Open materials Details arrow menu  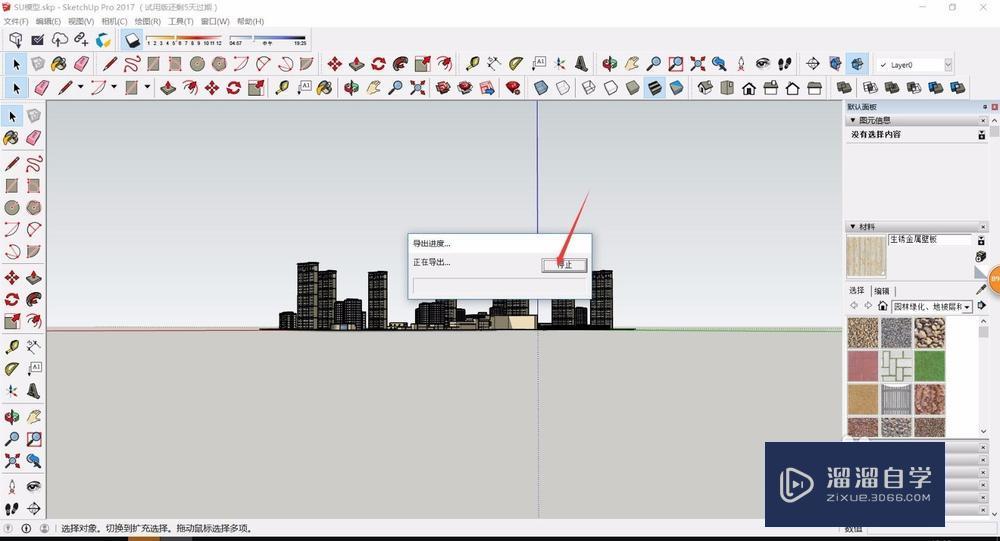[x=982, y=306]
